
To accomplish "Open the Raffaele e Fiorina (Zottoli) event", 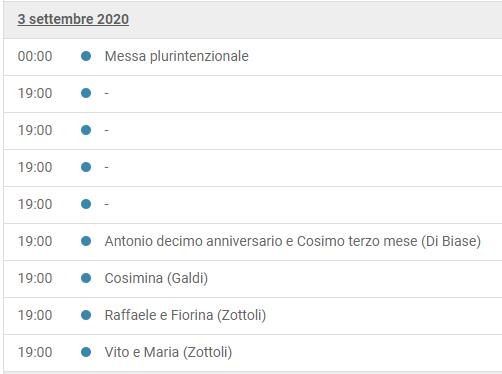I will (185, 315).
